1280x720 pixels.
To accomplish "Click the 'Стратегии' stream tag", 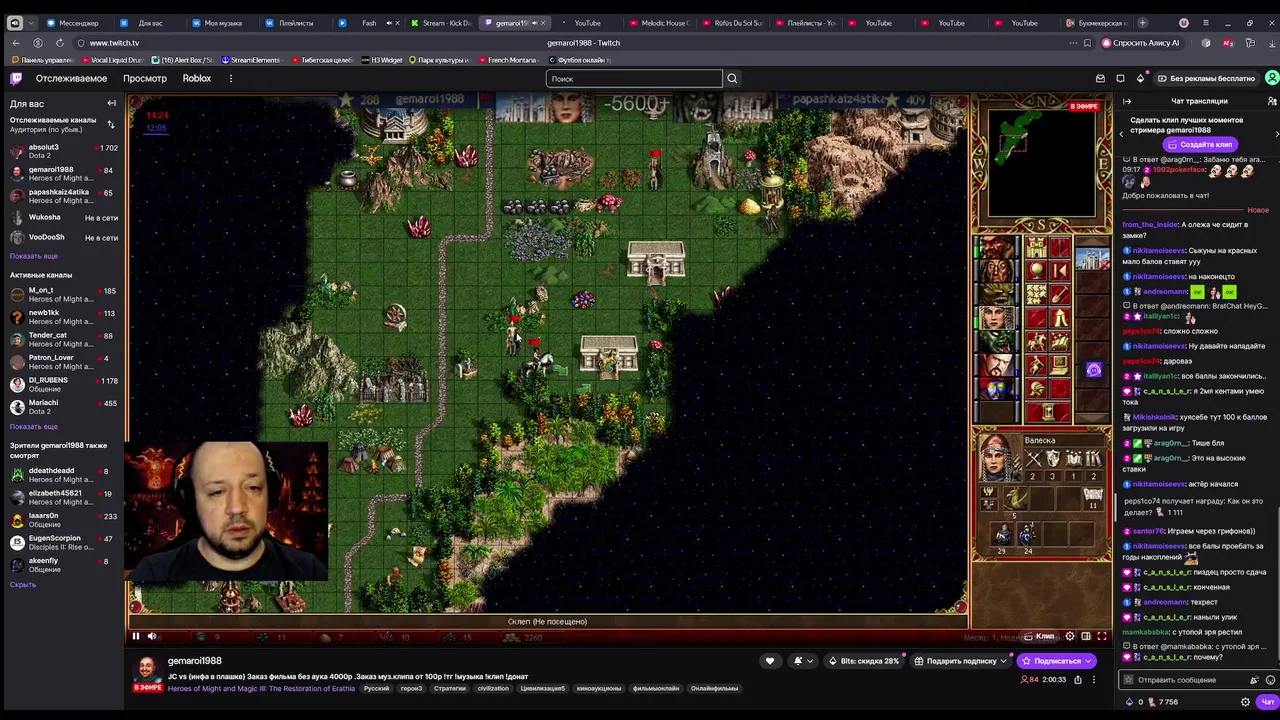I will (x=450, y=688).
